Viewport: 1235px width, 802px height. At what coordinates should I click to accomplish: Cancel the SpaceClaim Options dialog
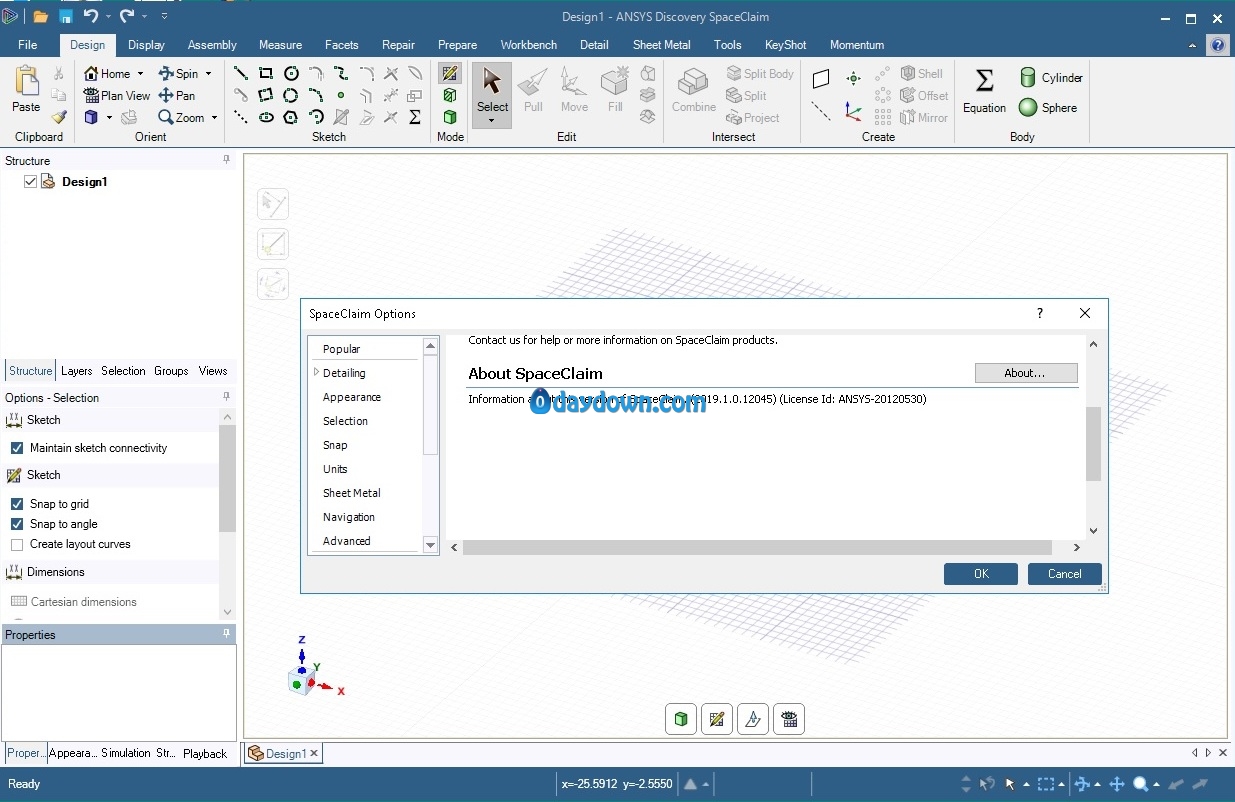click(1065, 574)
